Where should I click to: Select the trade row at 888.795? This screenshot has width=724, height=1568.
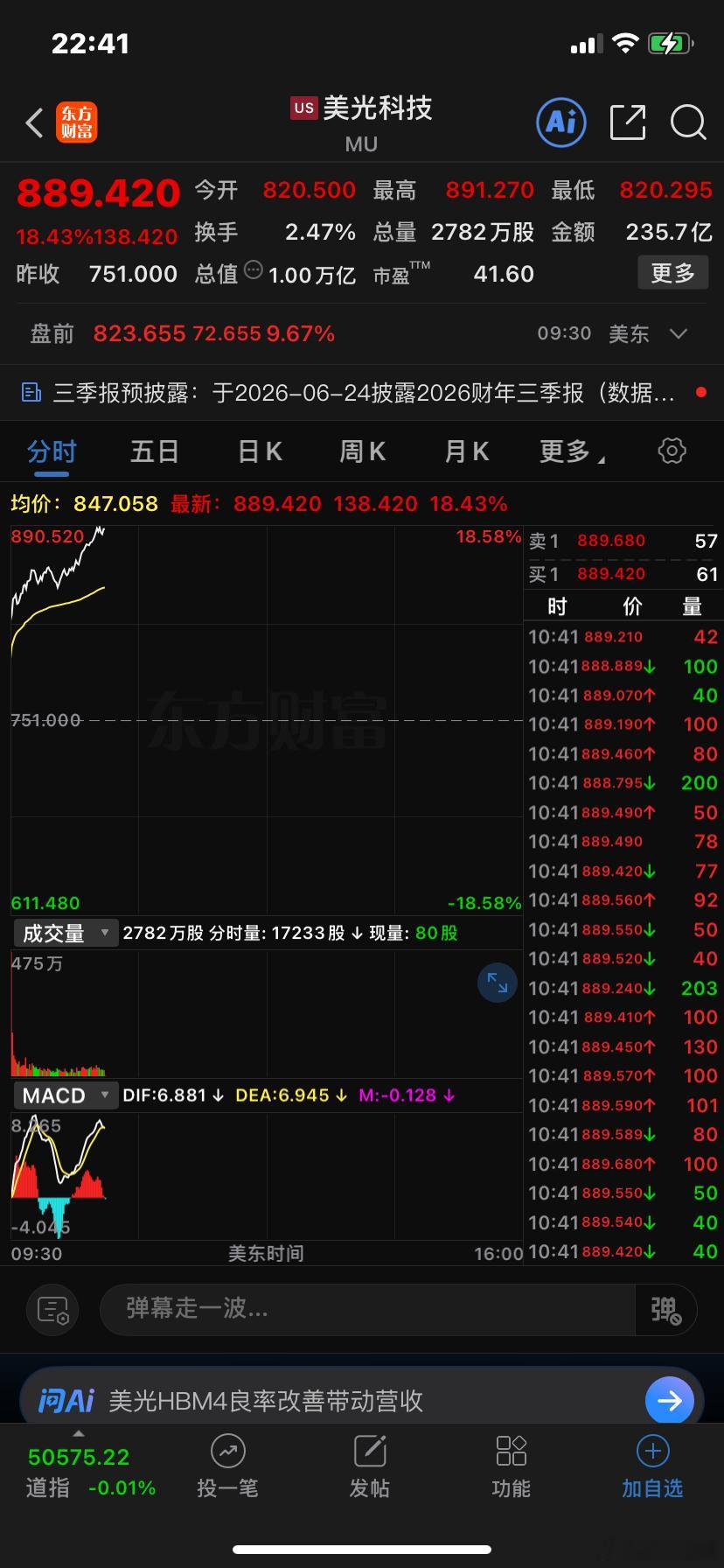623,783
